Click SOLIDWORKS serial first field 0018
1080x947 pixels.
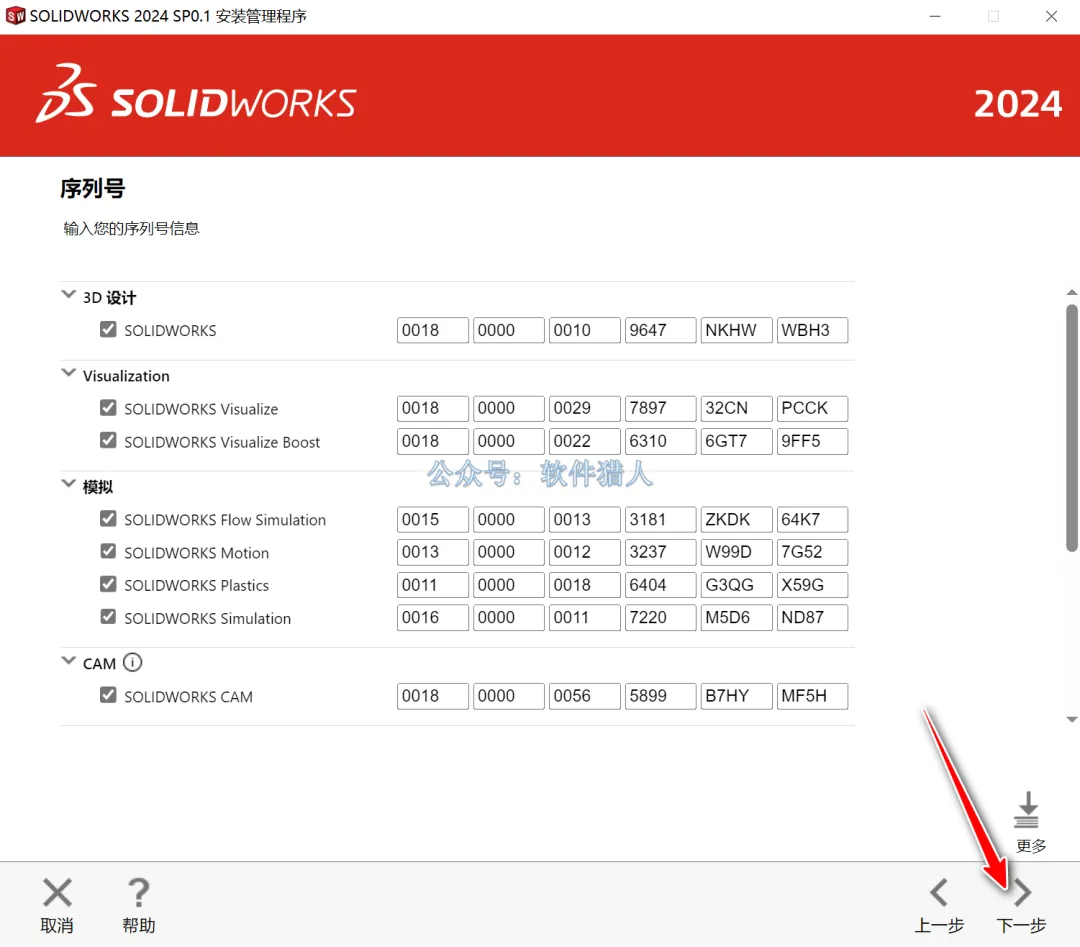coord(433,330)
